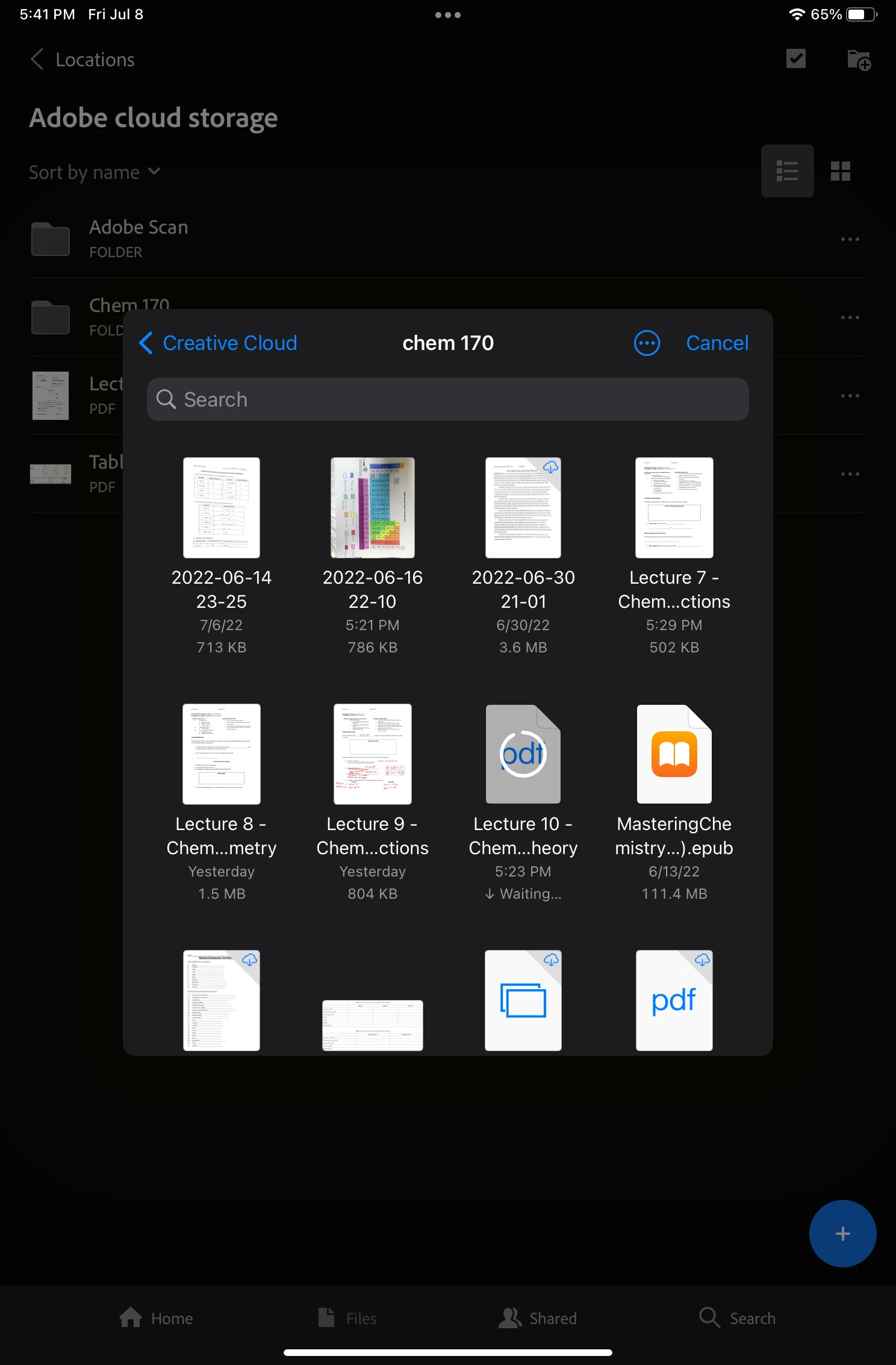Create a new folder with folder-plus icon
This screenshot has height=1365, width=896.
tap(859, 60)
